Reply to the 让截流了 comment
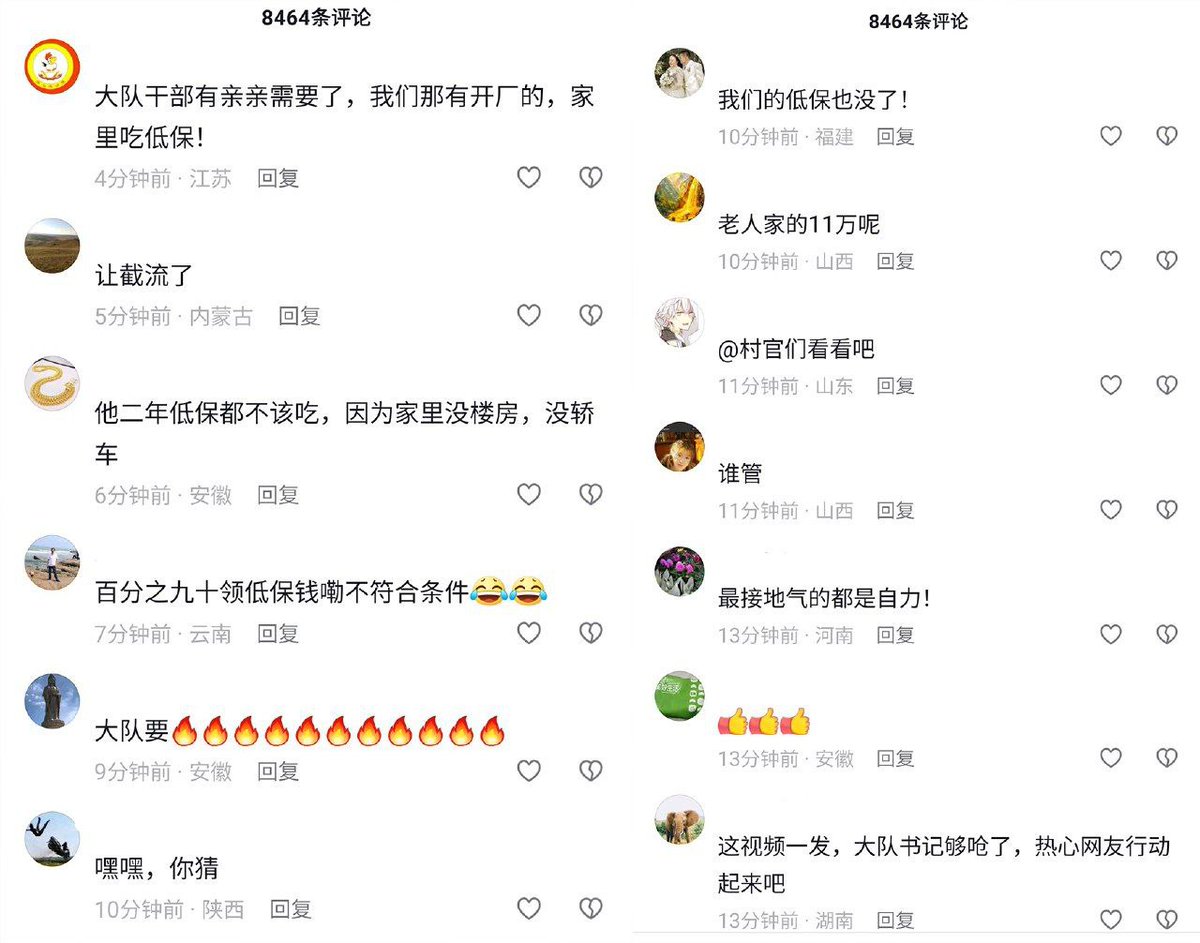 (x=300, y=316)
